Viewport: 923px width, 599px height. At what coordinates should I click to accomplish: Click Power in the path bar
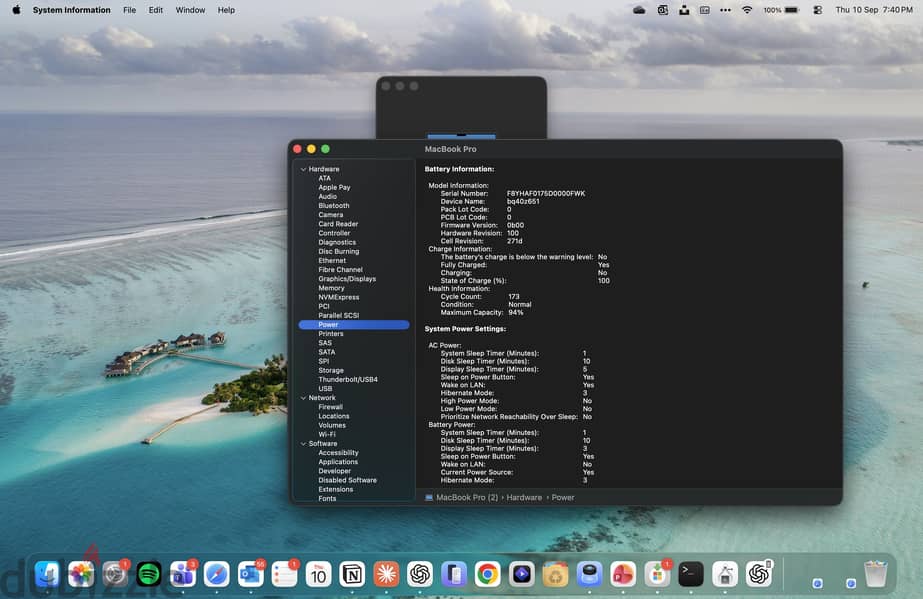click(563, 497)
